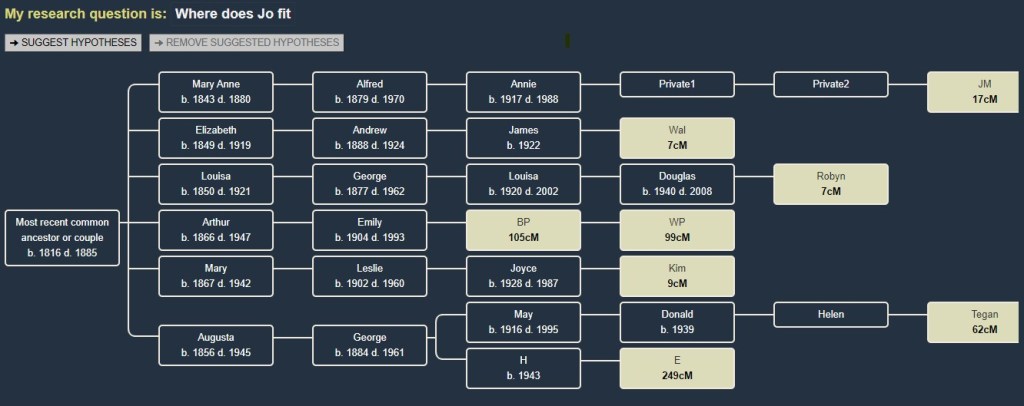Click the Augusta b. 1856 node
Screen dimensions: 1024x406
pyautogui.click(x=216, y=345)
